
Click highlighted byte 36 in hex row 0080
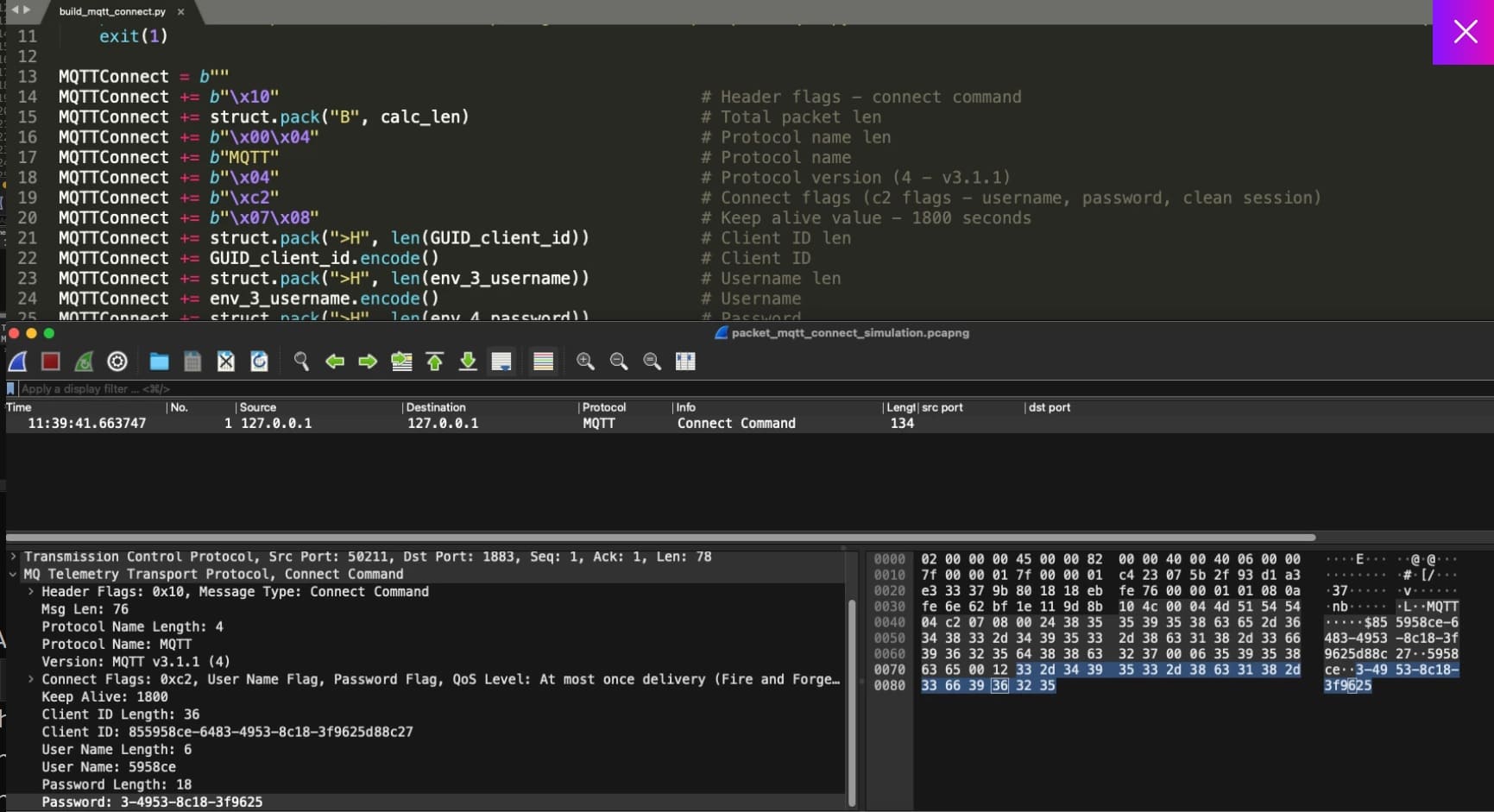[x=999, y=686]
